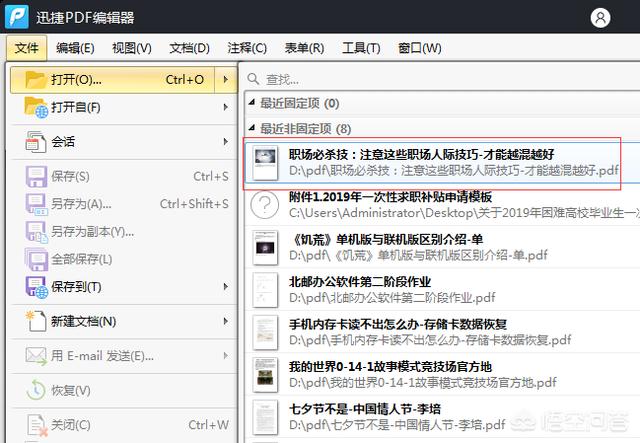Open the 窗口(W) menu
The width and height of the screenshot is (640, 443).
(x=420, y=48)
